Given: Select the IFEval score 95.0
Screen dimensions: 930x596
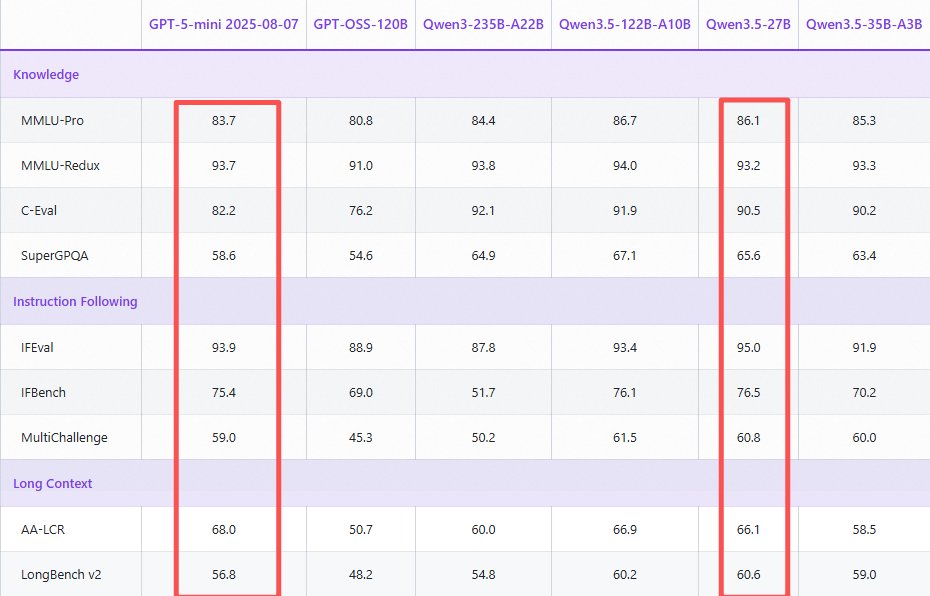Looking at the screenshot, I should click(748, 348).
